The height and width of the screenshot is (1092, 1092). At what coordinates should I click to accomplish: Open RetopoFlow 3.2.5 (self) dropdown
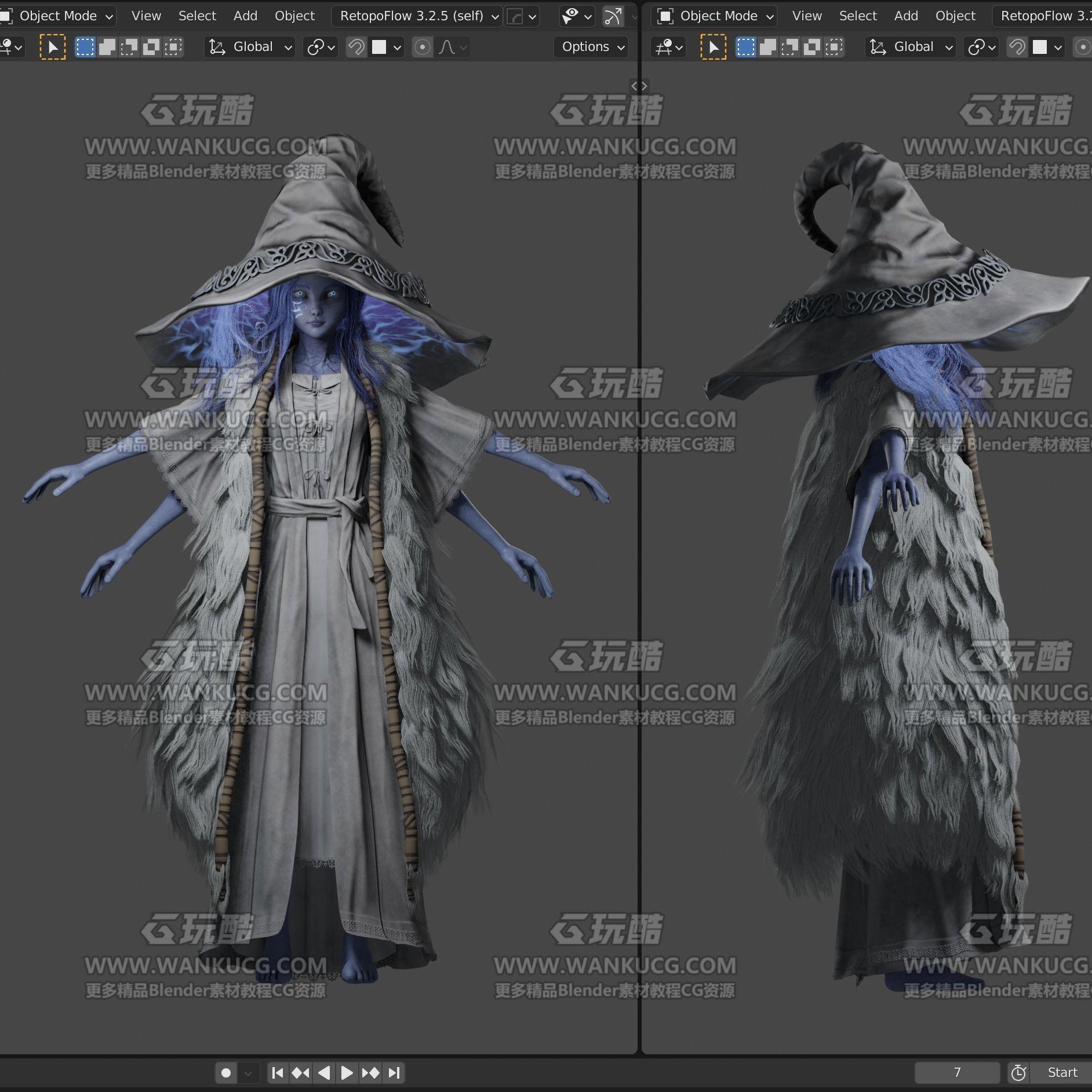(417, 16)
